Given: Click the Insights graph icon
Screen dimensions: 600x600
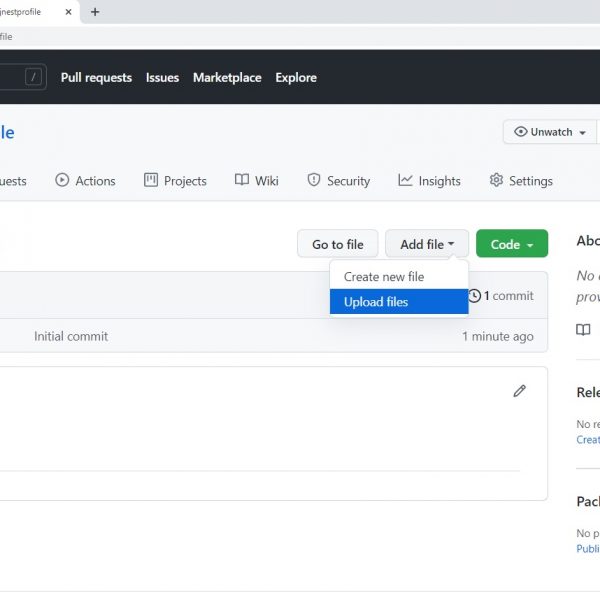Looking at the screenshot, I should (x=405, y=180).
